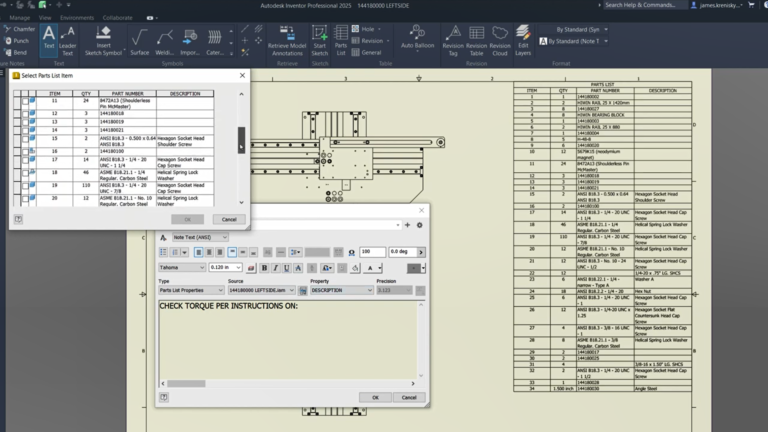Select the Leader Text tool
This screenshot has width=768, height=432.
[x=68, y=40]
